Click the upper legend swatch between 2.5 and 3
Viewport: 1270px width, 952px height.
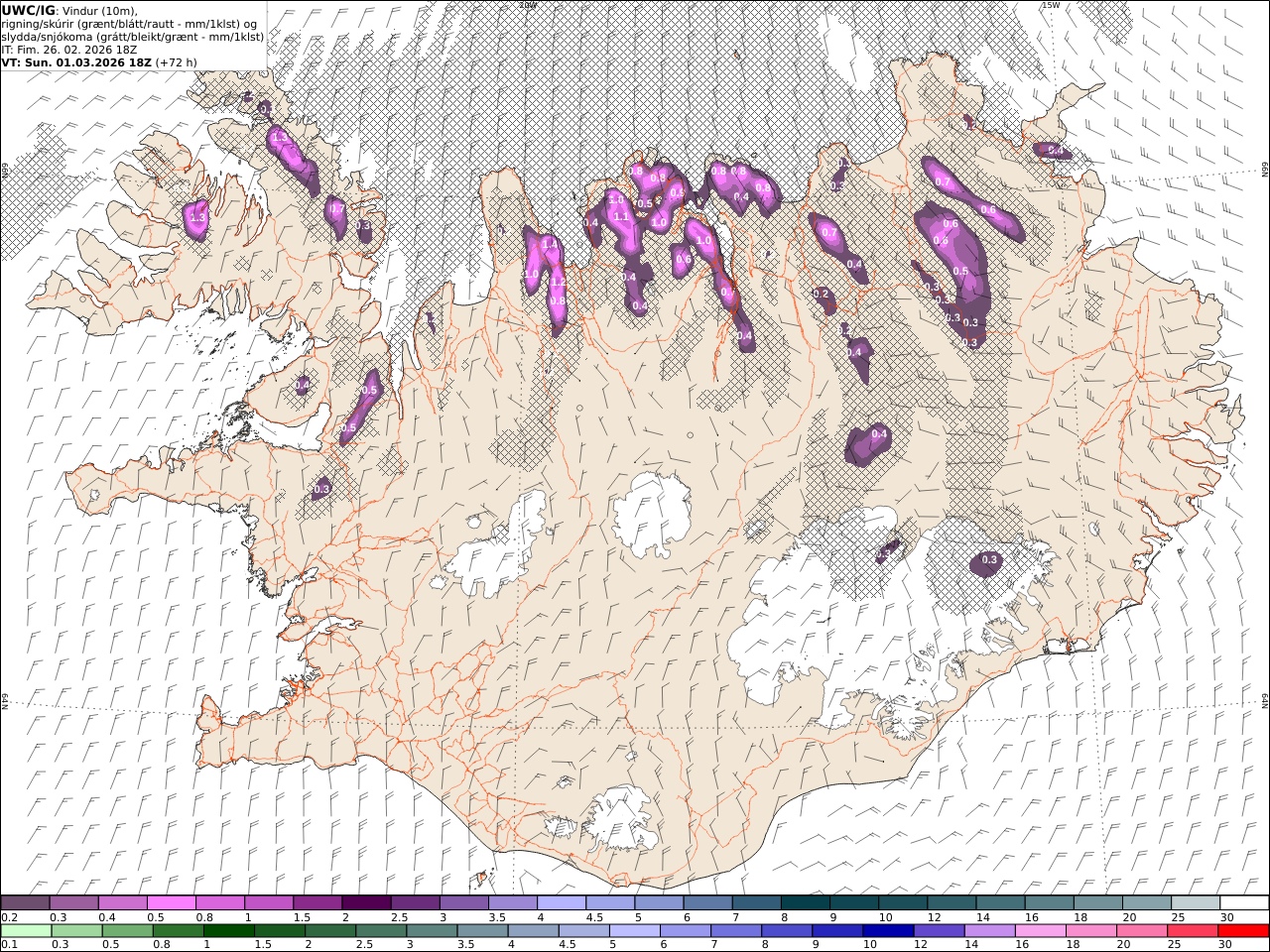[x=415, y=902]
